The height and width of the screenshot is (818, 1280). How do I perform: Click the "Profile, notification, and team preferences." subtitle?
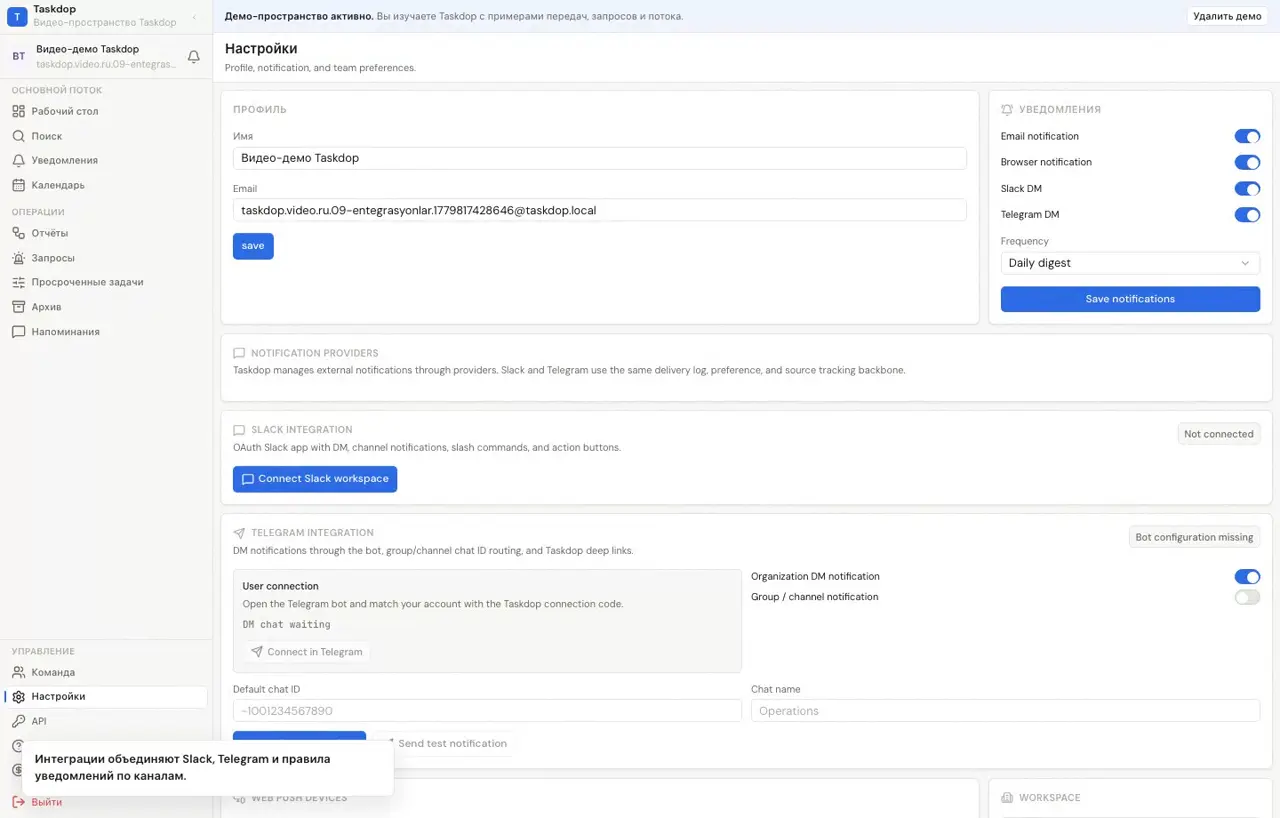click(320, 68)
